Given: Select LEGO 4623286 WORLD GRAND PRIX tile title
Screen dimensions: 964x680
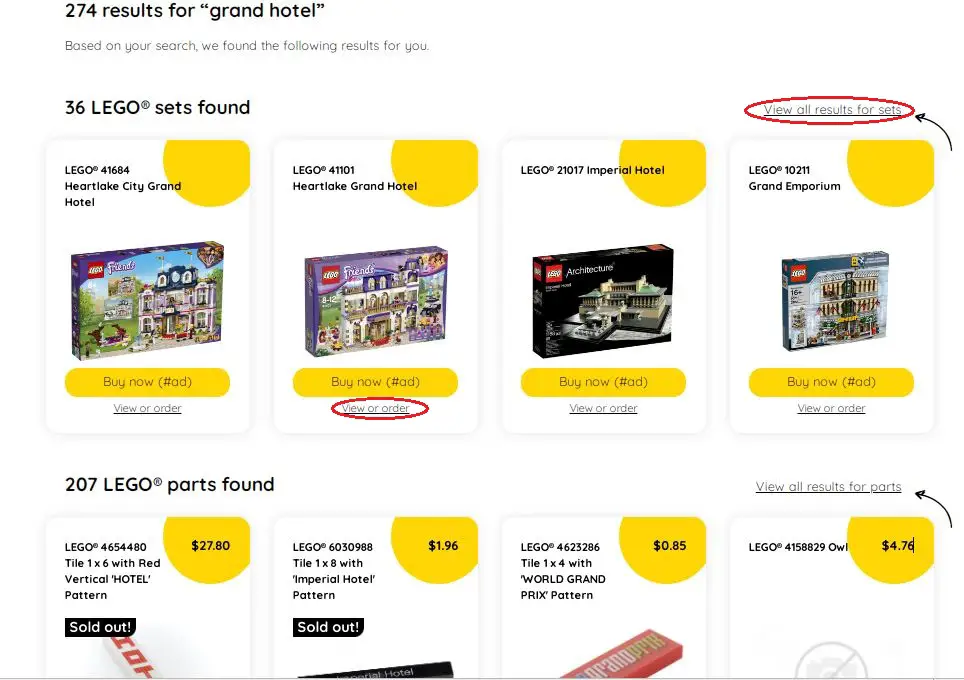Looking at the screenshot, I should tap(563, 571).
